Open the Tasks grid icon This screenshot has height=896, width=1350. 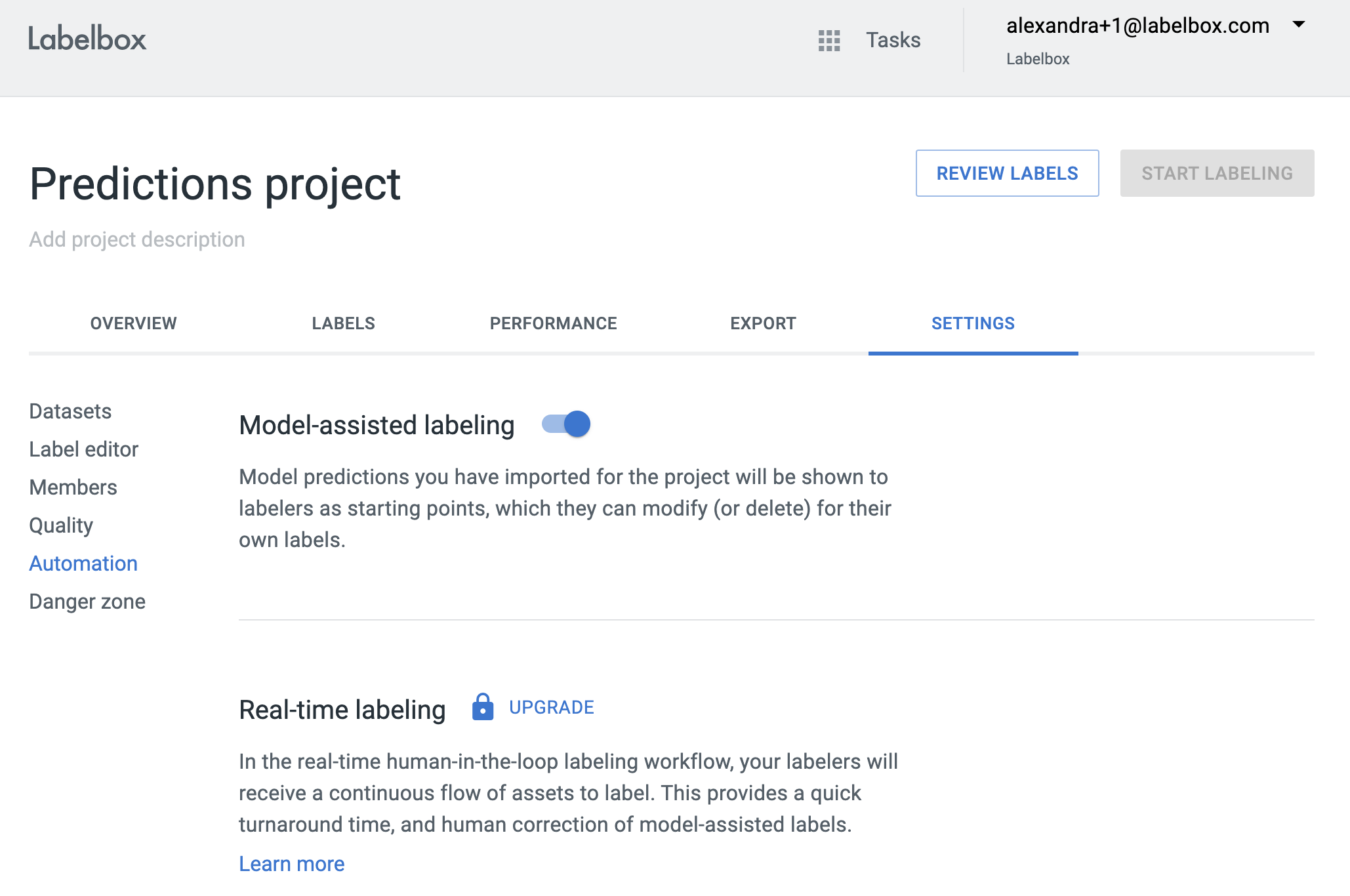[x=829, y=41]
